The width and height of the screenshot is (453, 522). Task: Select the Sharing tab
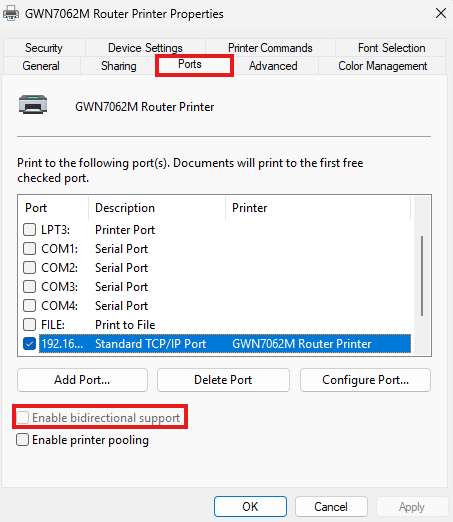[x=119, y=66]
